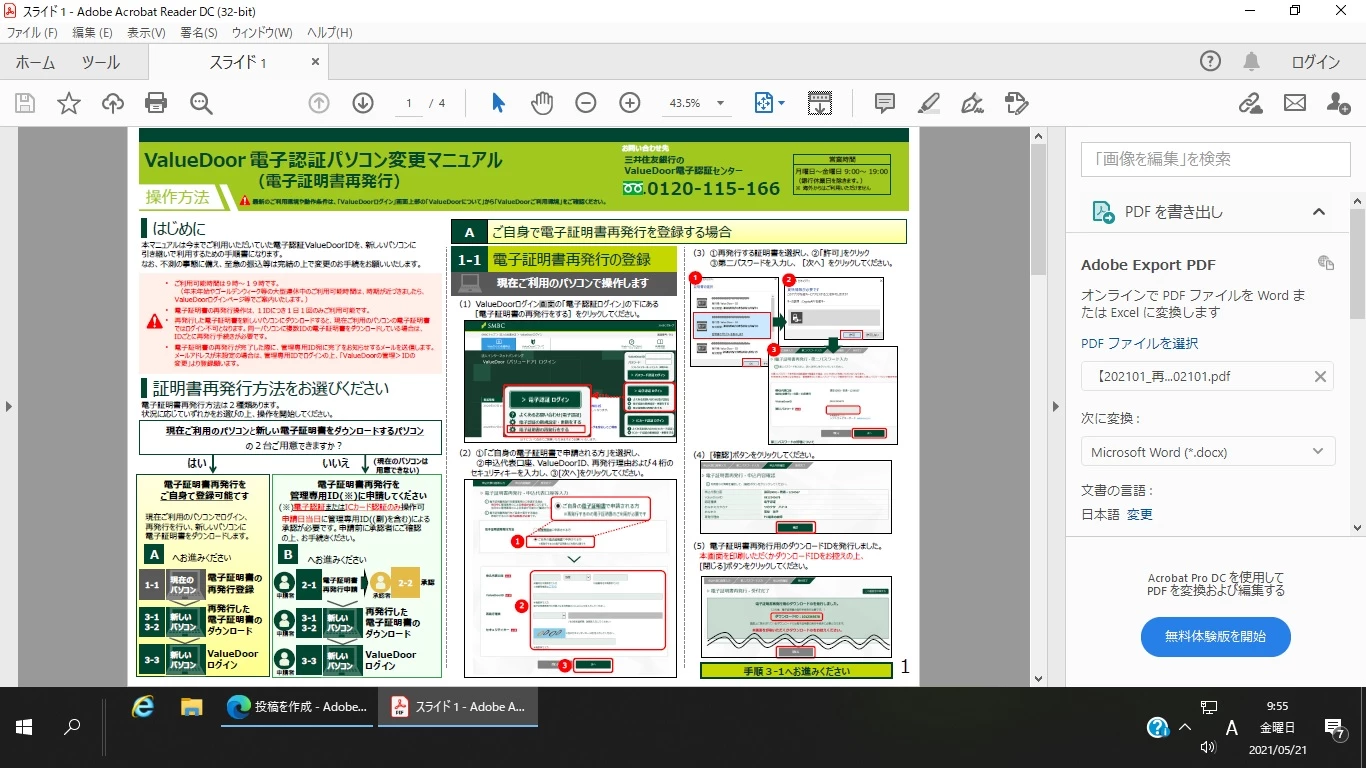Switch to the ツール tab
This screenshot has width=1366, height=768.
pyautogui.click(x=101, y=62)
